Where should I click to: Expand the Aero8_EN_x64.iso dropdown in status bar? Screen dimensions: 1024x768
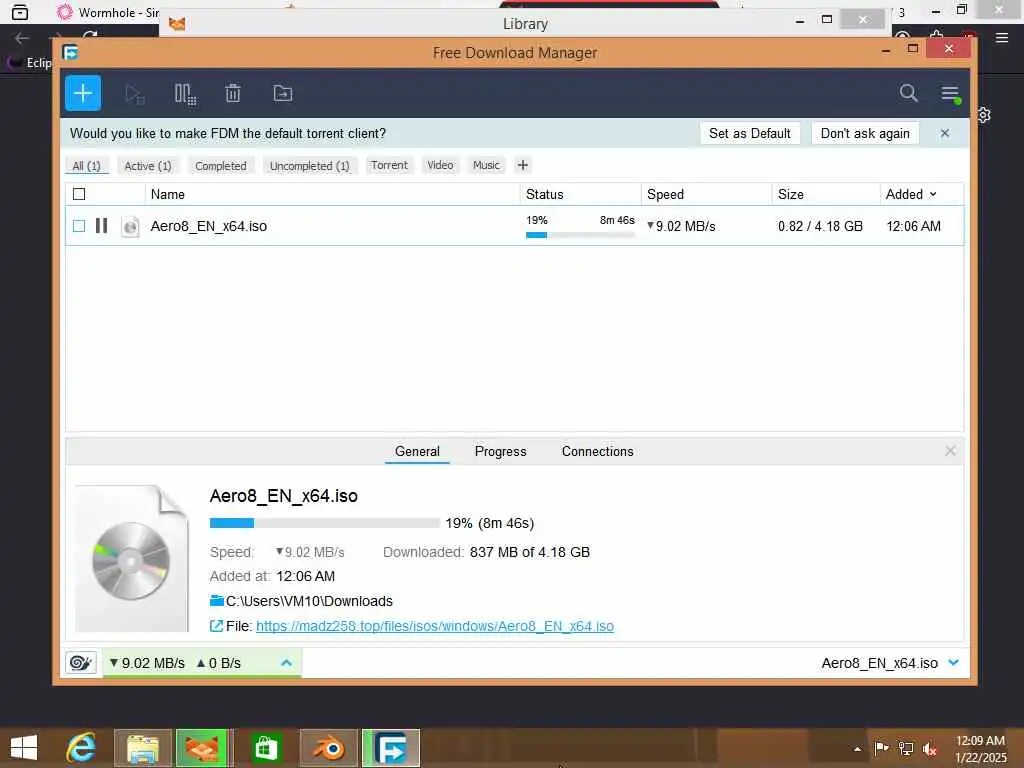[953, 663]
